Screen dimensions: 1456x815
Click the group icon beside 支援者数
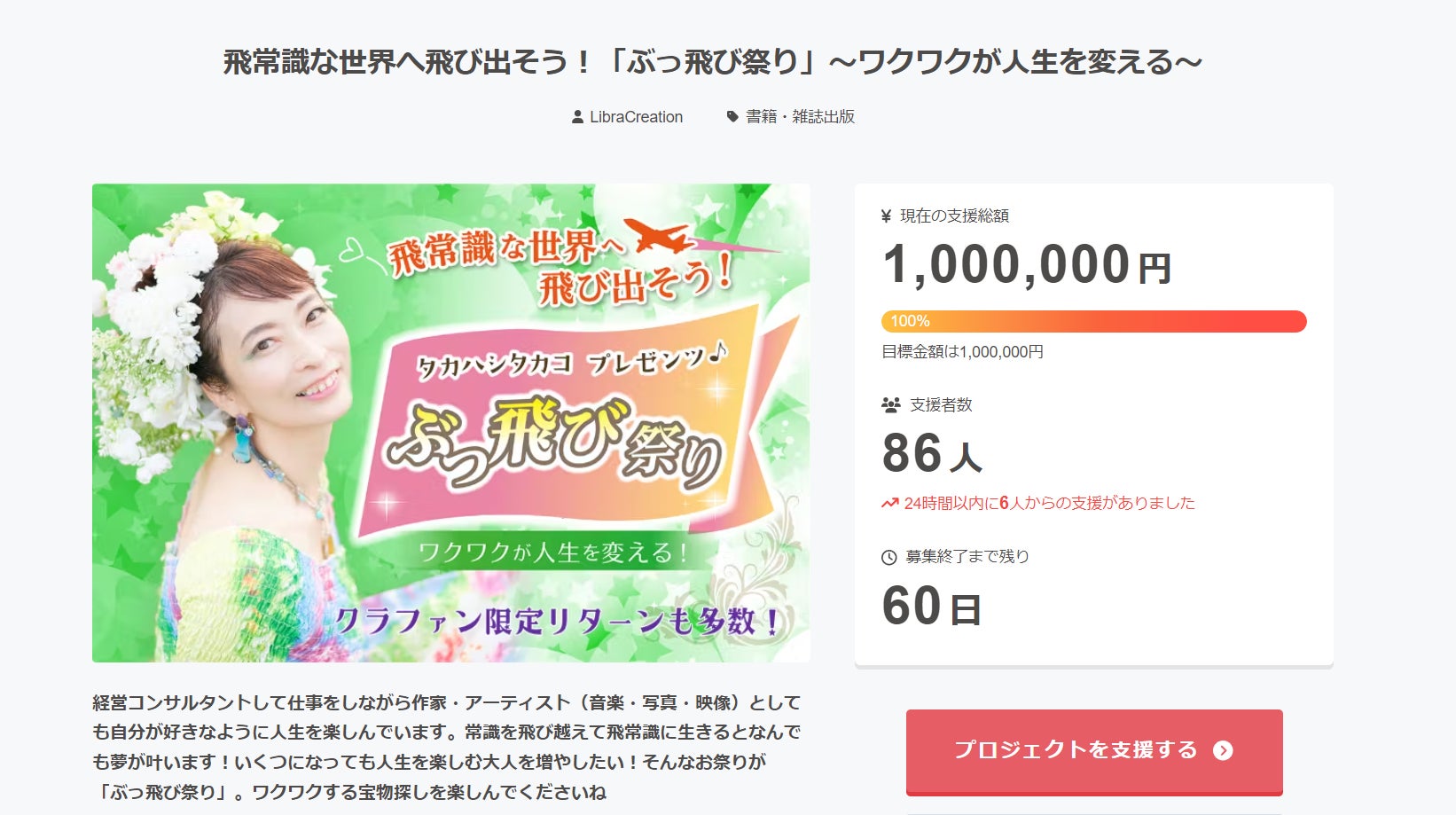click(891, 405)
